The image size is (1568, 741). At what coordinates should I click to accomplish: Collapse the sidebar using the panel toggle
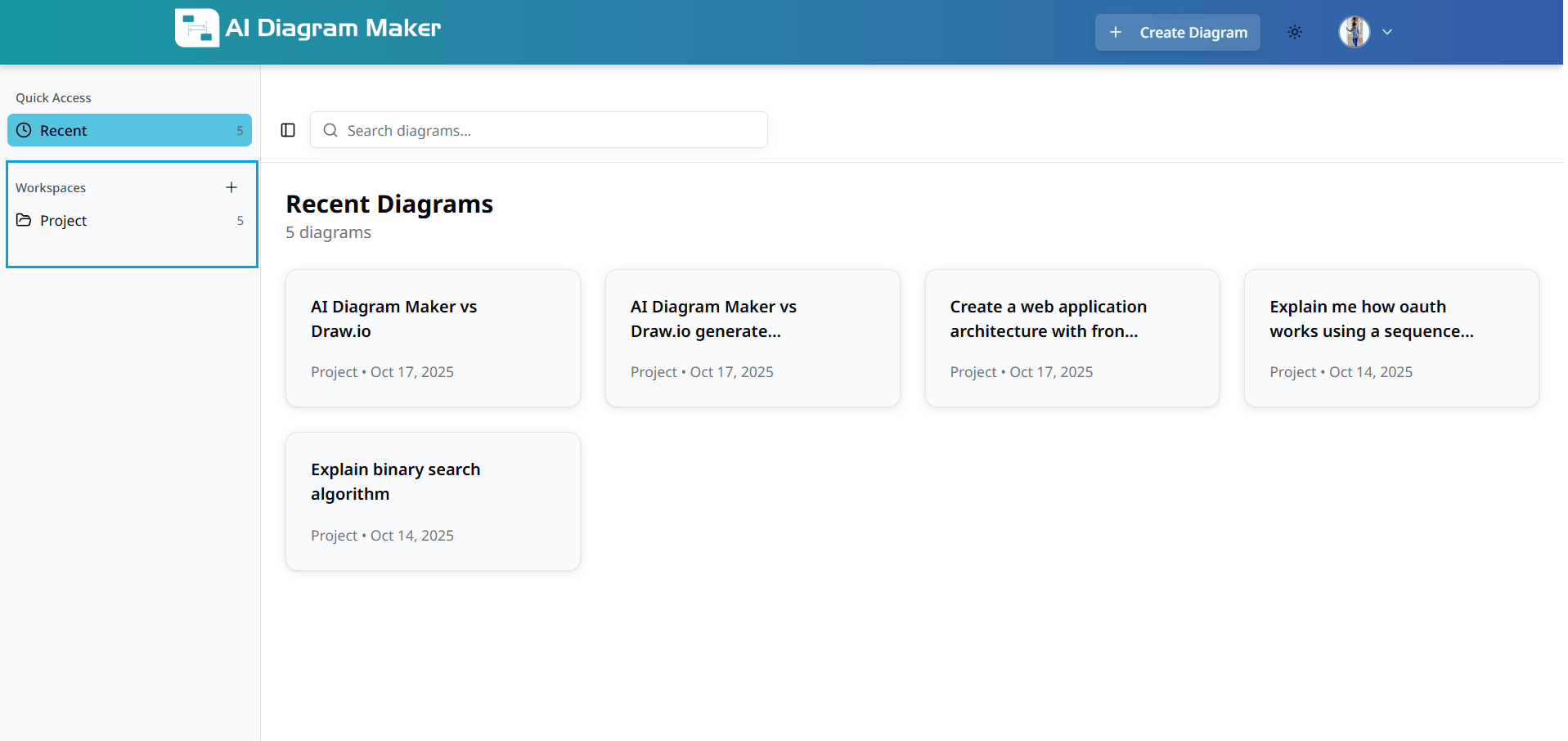pos(287,129)
